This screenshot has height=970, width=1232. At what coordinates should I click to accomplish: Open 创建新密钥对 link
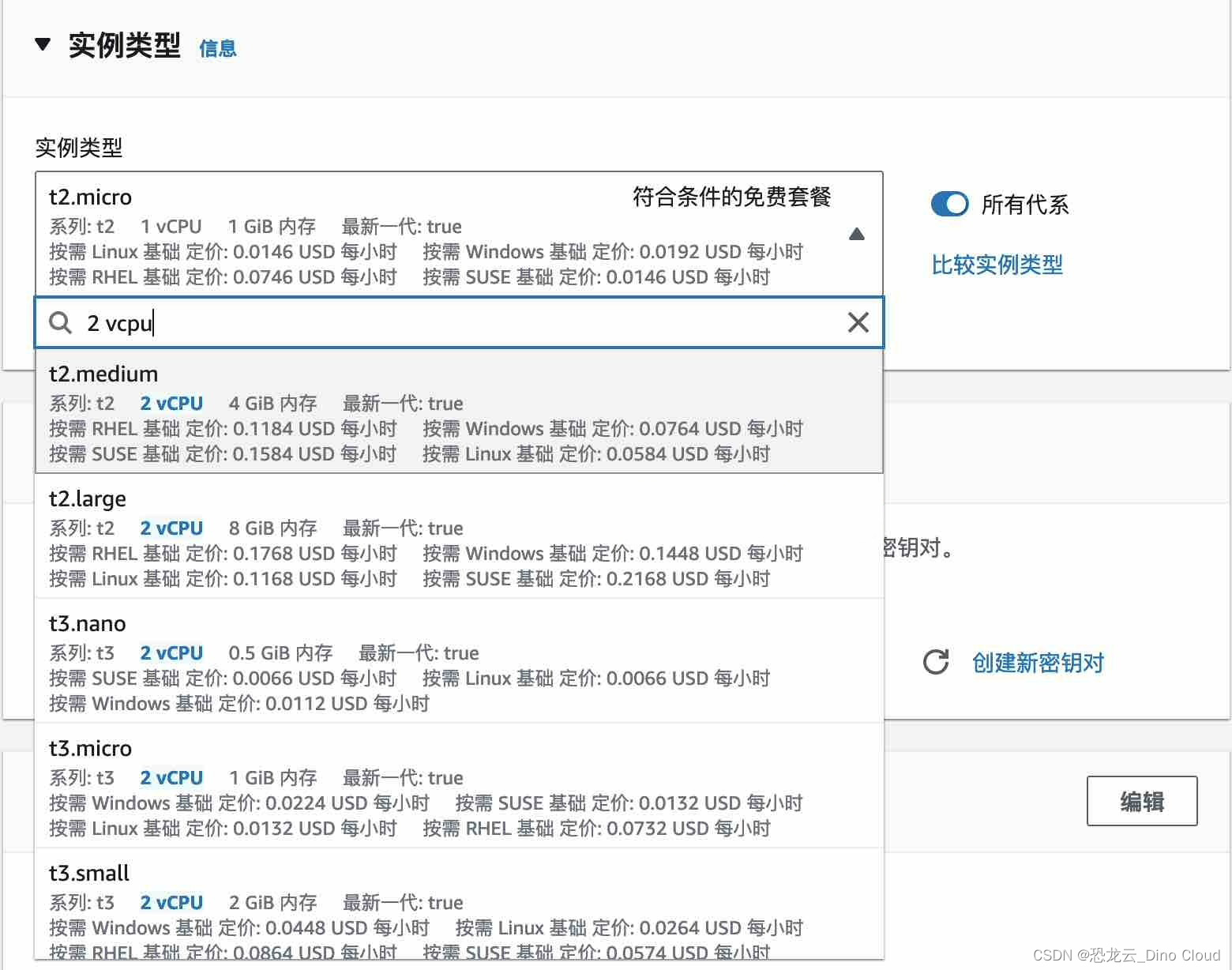1038,663
